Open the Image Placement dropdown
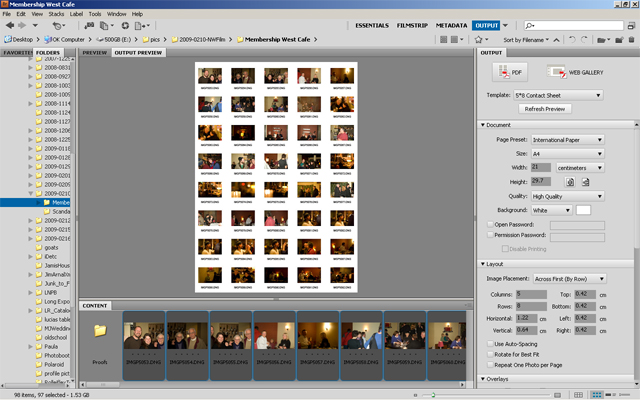 pyautogui.click(x=570, y=279)
